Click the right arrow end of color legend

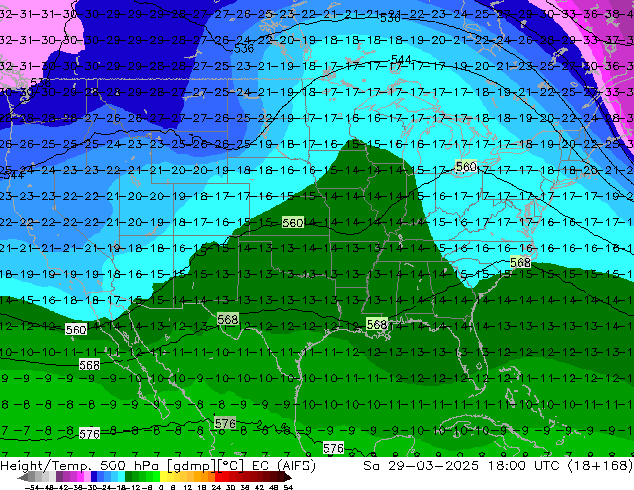click(288, 477)
